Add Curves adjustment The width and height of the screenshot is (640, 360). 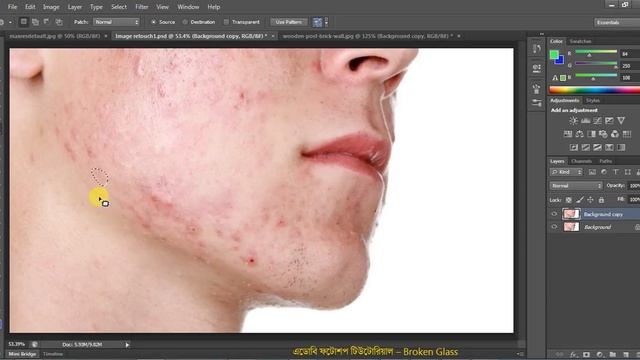597,120
